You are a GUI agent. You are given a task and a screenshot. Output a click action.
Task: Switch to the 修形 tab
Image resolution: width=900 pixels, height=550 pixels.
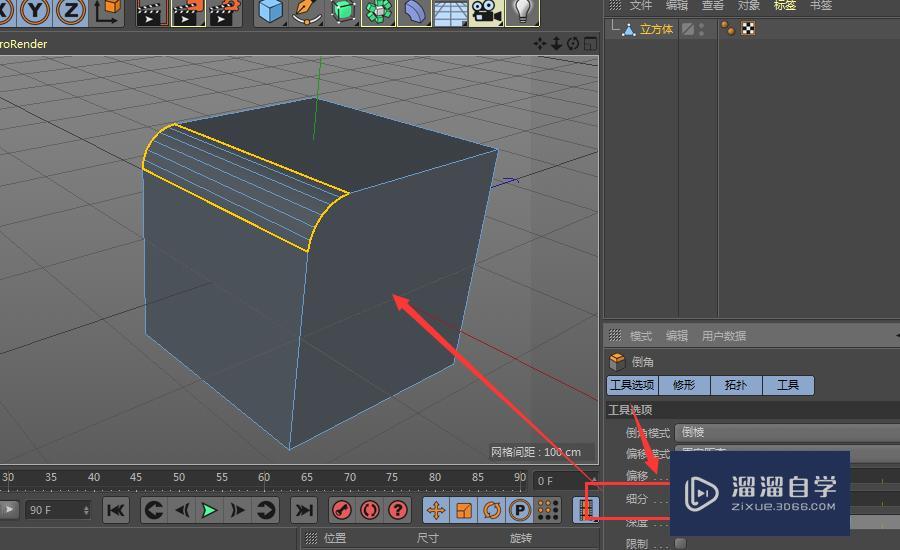coord(684,385)
